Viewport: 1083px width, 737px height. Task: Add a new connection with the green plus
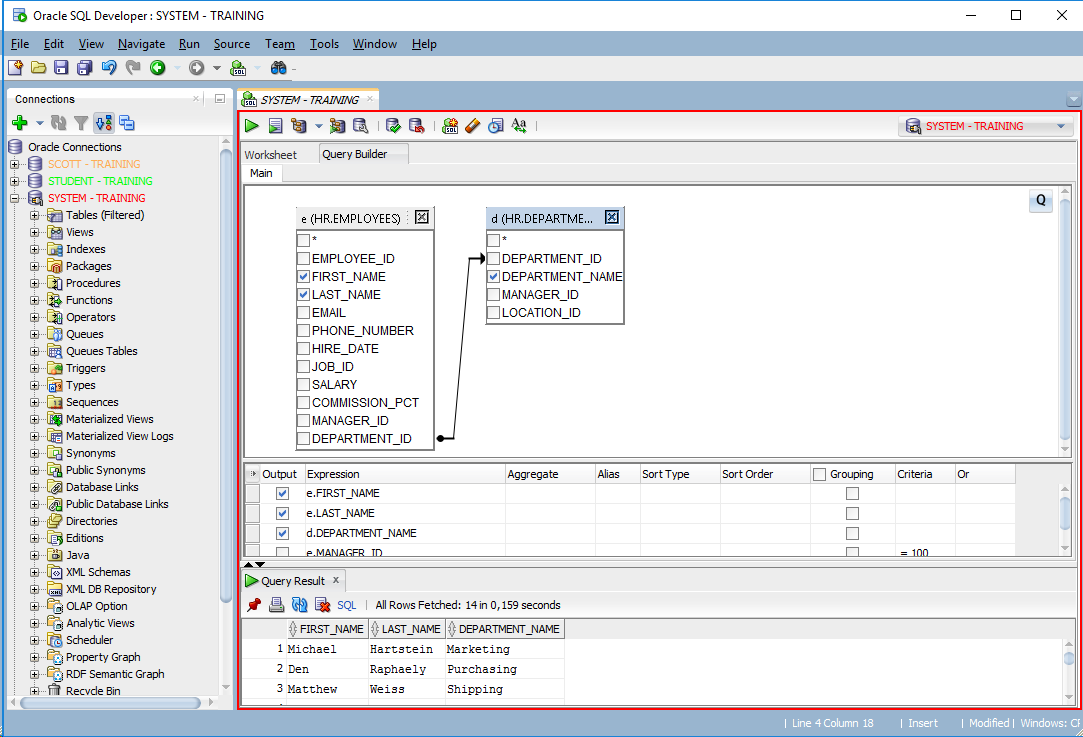(x=19, y=123)
